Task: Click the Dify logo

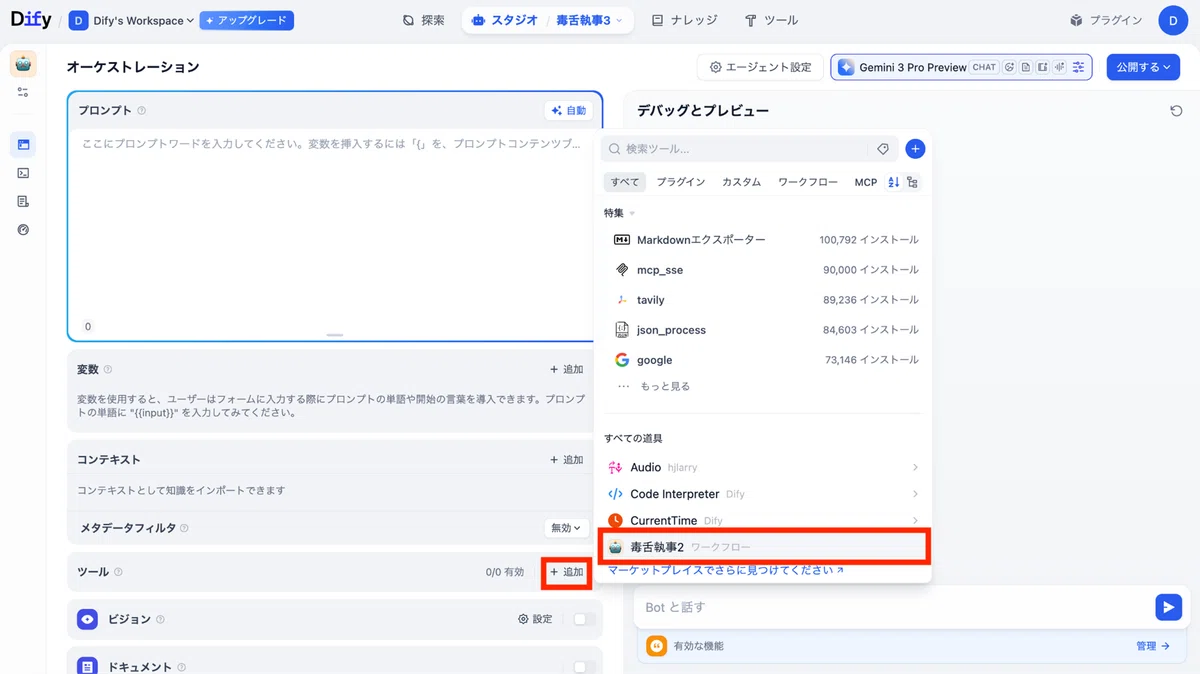Action: click(31, 20)
